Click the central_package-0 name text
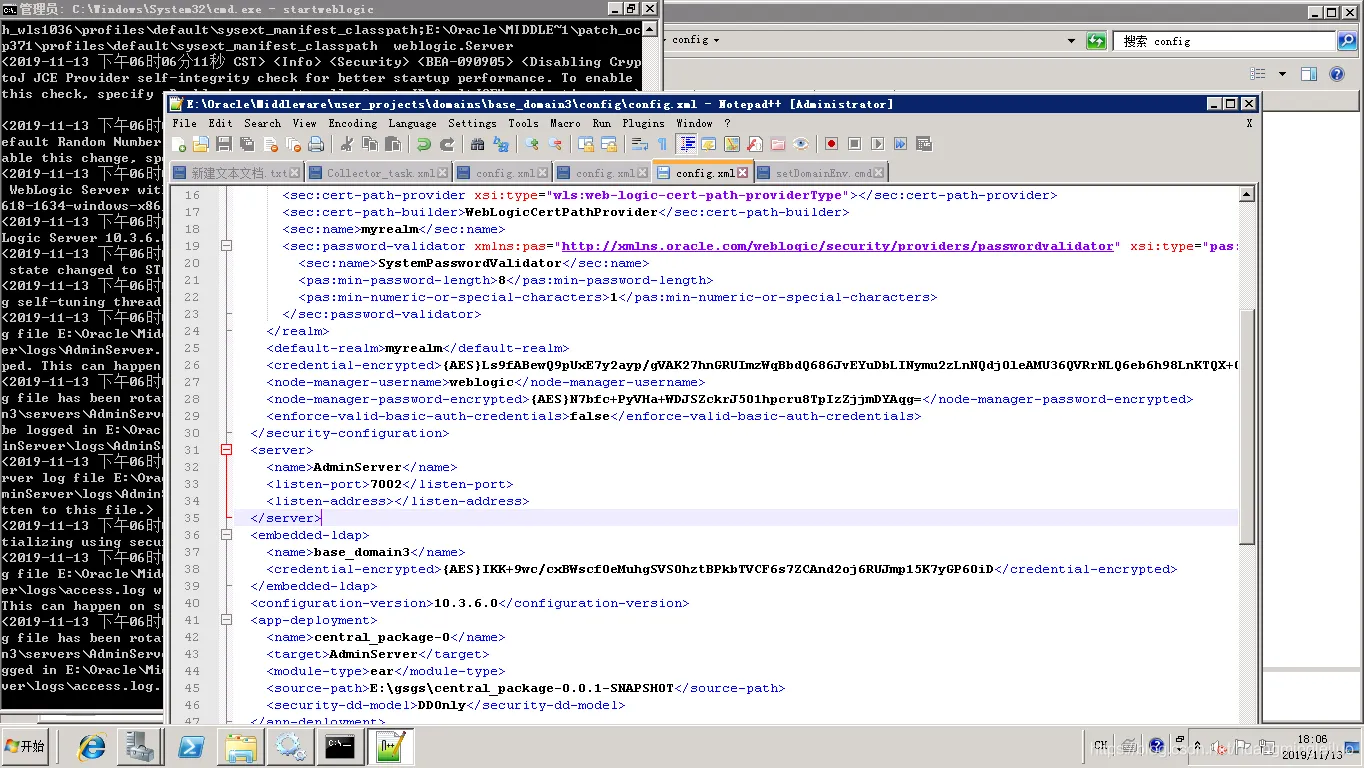This screenshot has height=768, width=1364. pyautogui.click(x=382, y=637)
